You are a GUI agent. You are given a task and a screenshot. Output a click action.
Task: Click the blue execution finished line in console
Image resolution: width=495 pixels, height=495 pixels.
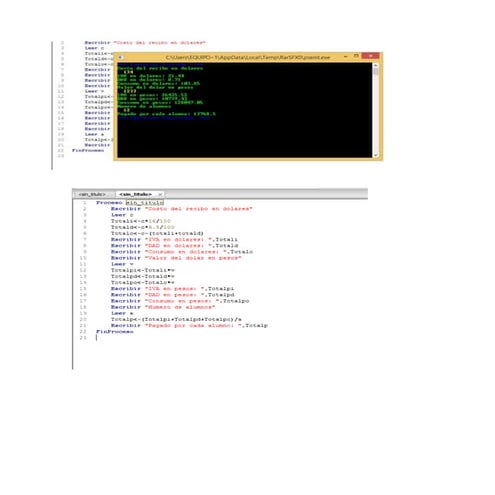tap(164, 118)
